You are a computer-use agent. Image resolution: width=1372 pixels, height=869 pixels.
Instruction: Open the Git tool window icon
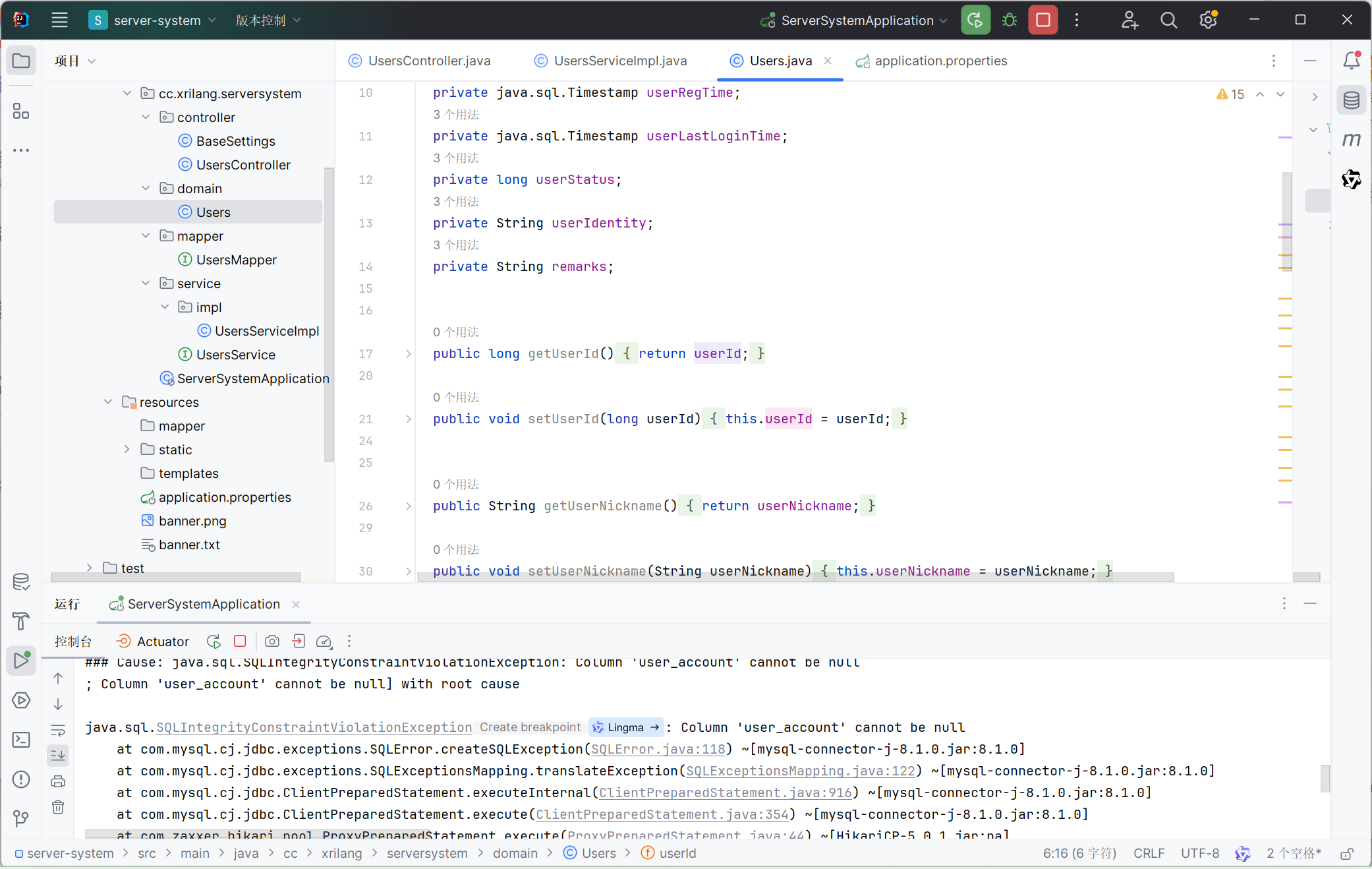coord(21,819)
